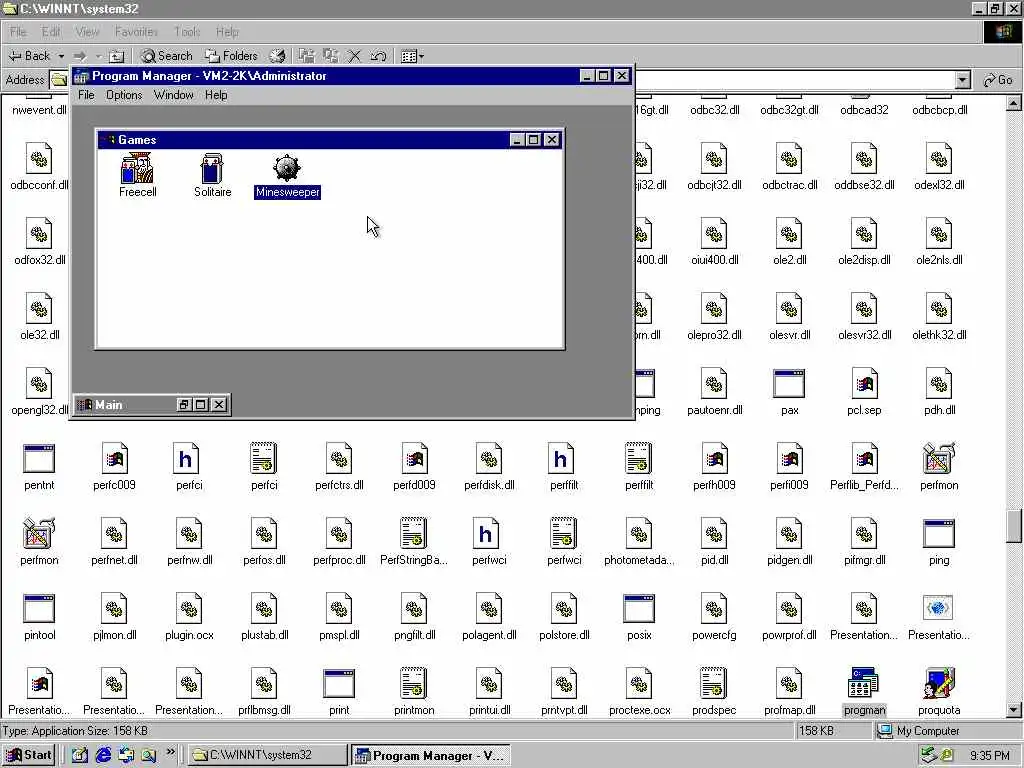The width and height of the screenshot is (1024, 768).
Task: Click the History toolbar icon
Action: coord(278,56)
